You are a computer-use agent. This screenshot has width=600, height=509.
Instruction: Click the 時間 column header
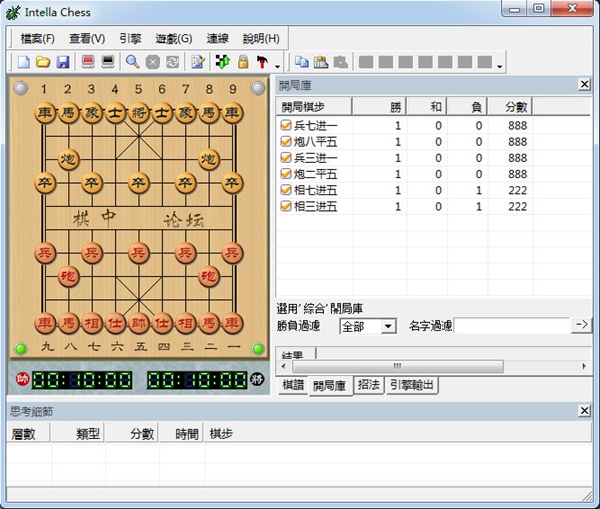[182, 434]
